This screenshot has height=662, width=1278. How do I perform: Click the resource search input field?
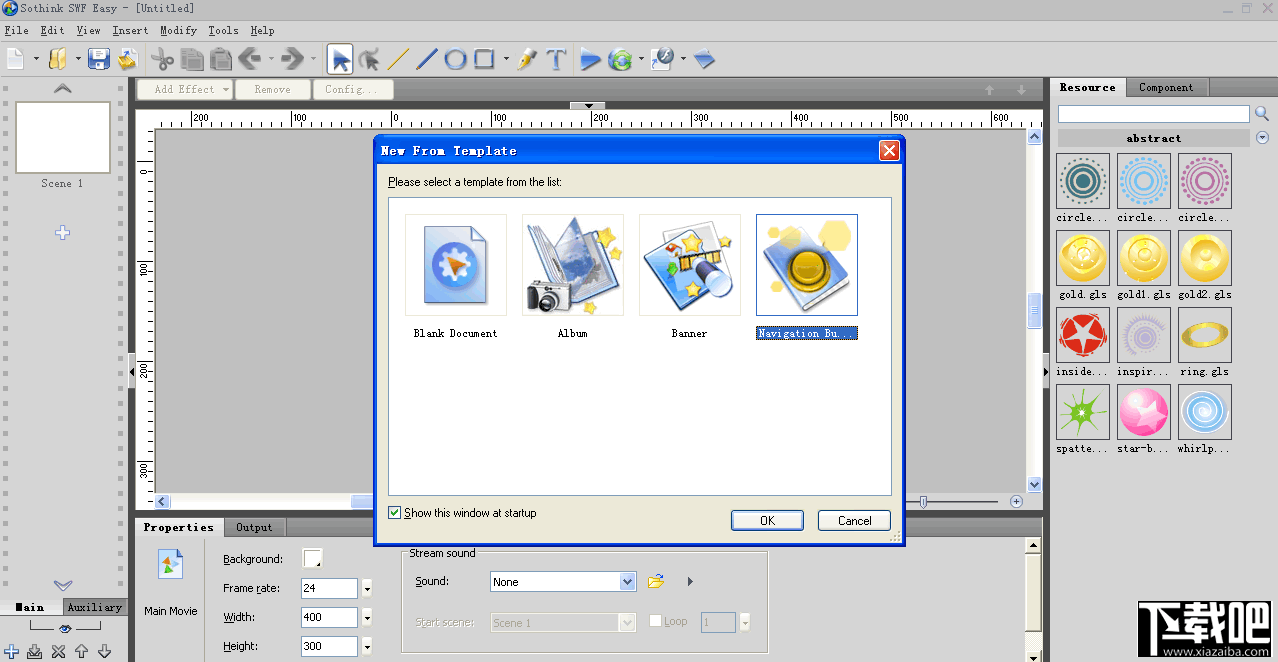tap(1153, 114)
